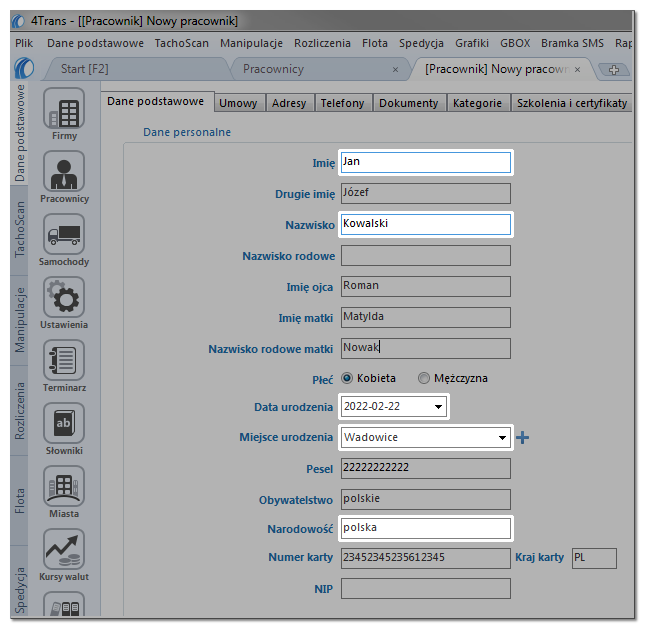
Task: Open the Firmy module icon
Action: click(64, 108)
